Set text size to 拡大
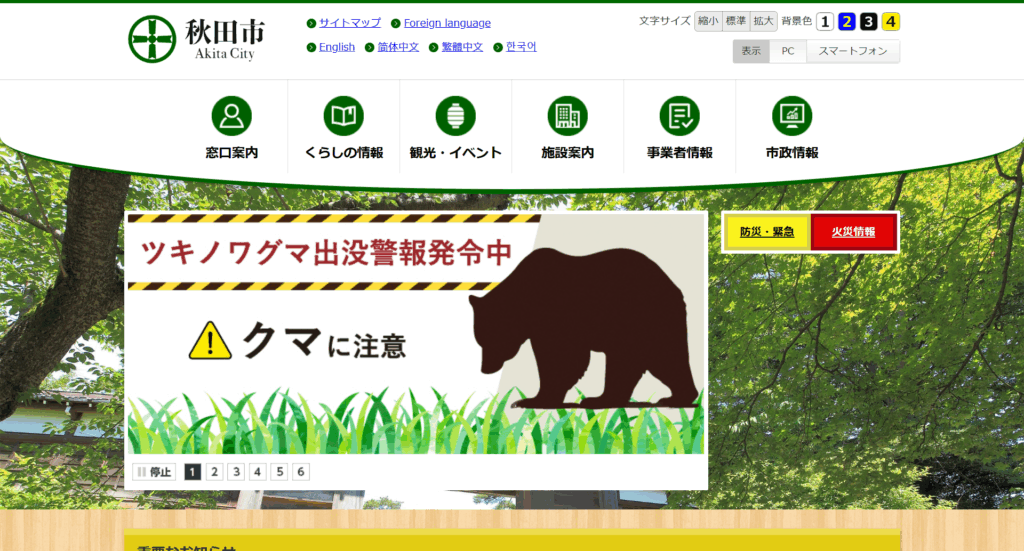Viewport: 1024px width, 551px height. 764,21
